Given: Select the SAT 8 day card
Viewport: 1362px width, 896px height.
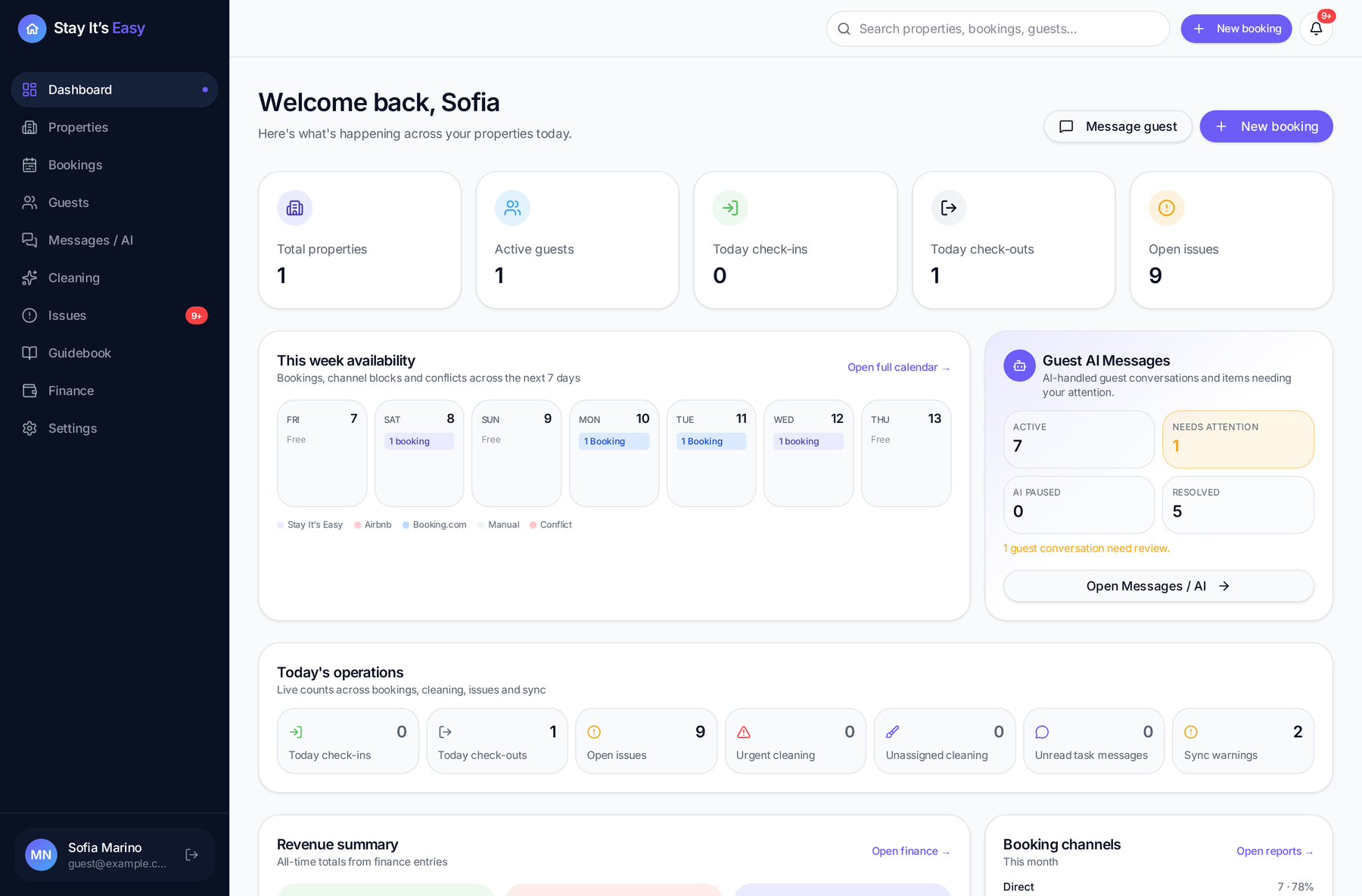Looking at the screenshot, I should pyautogui.click(x=419, y=453).
